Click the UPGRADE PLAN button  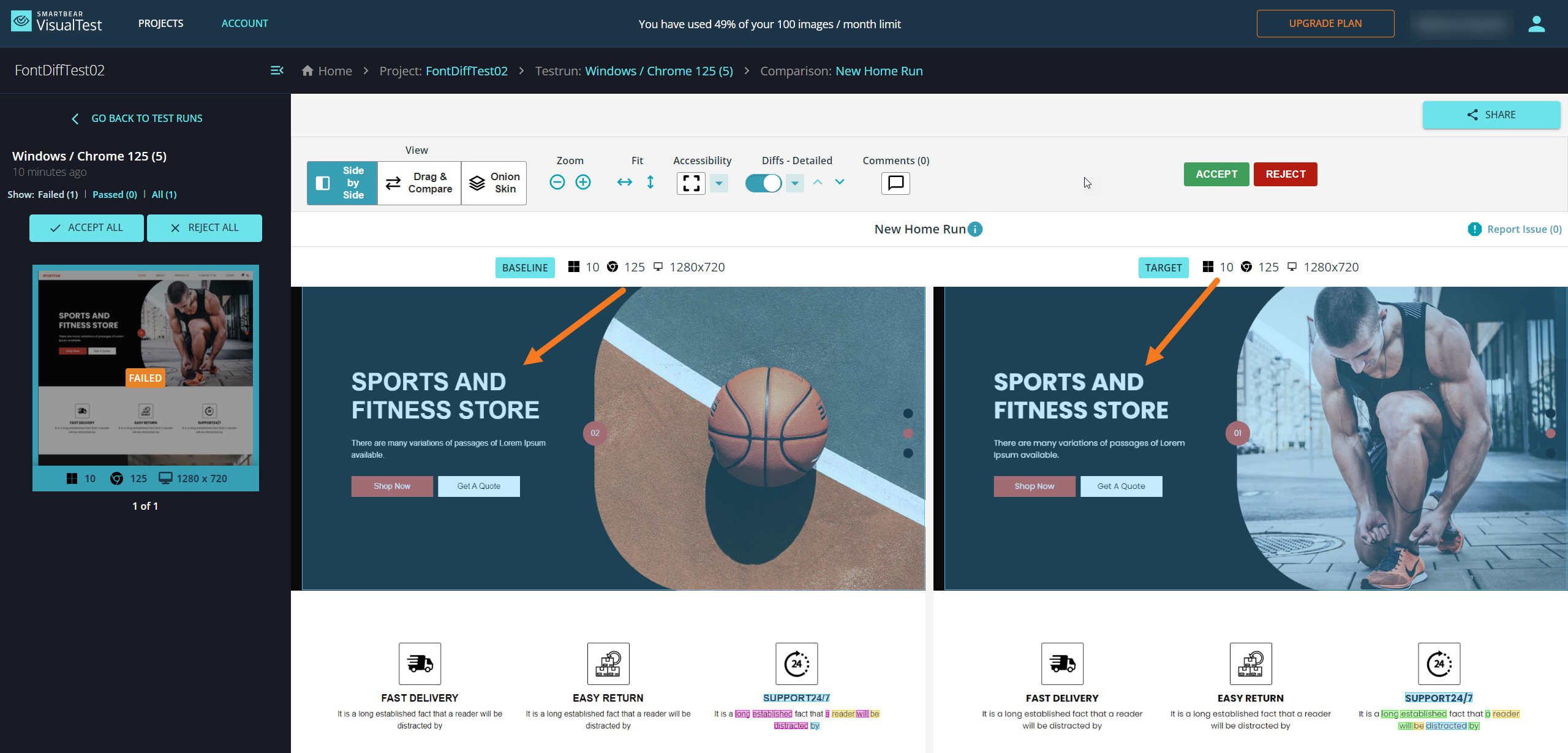tap(1325, 23)
